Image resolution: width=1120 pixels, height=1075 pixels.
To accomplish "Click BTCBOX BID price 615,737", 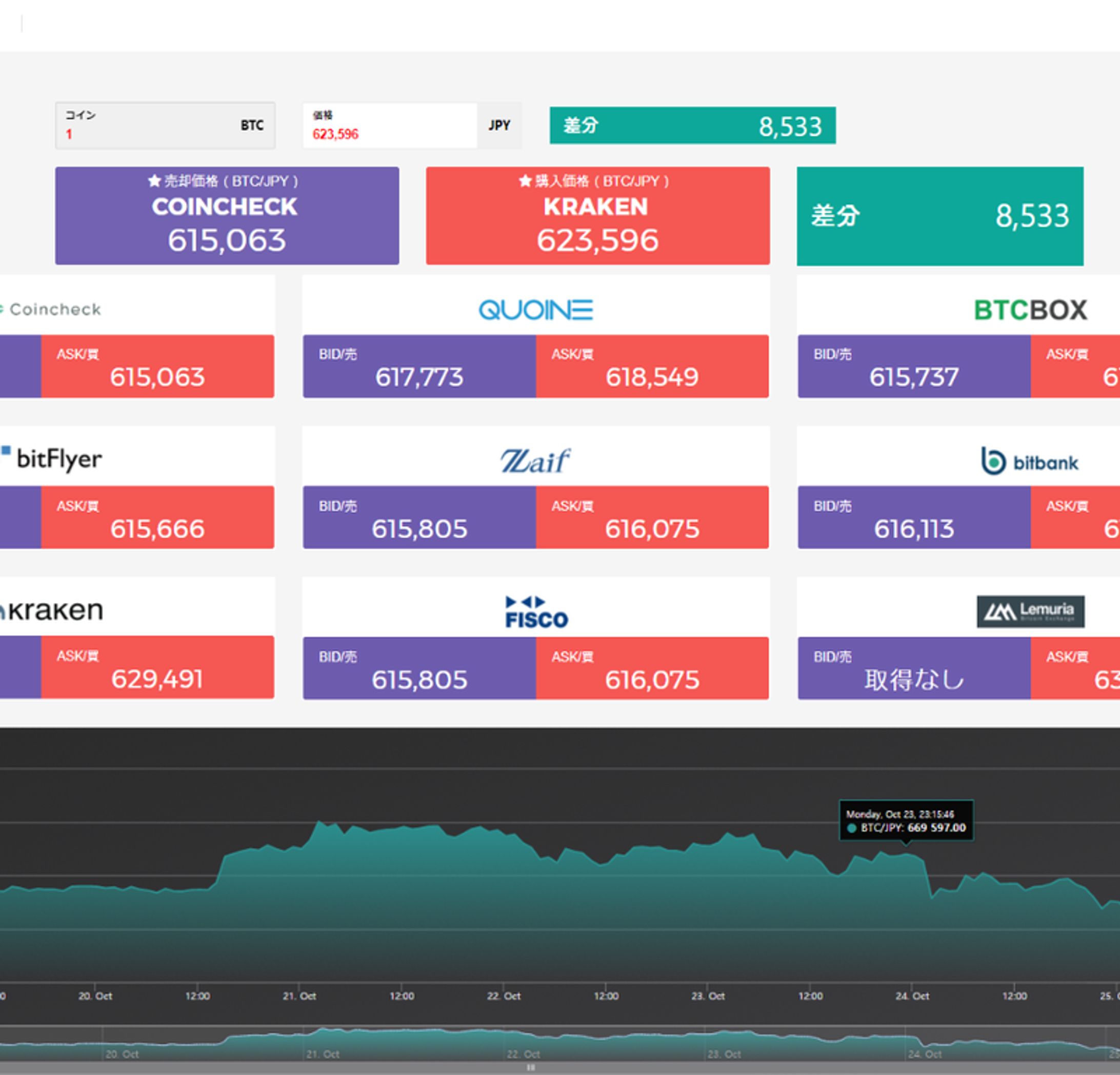I will click(x=914, y=366).
